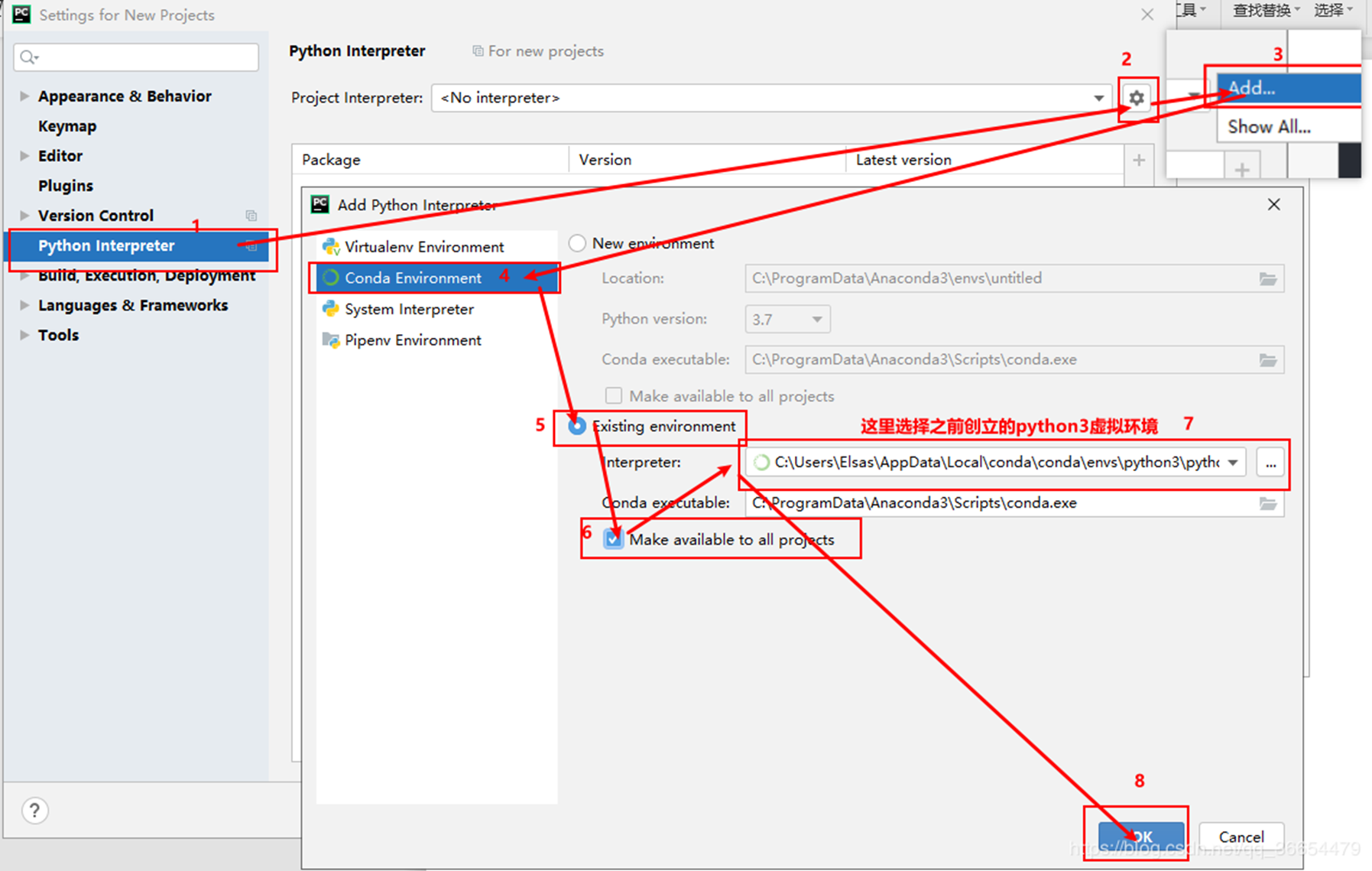Select Virtualenv Environment in interpreter list
The height and width of the screenshot is (871, 1372).
[436, 247]
